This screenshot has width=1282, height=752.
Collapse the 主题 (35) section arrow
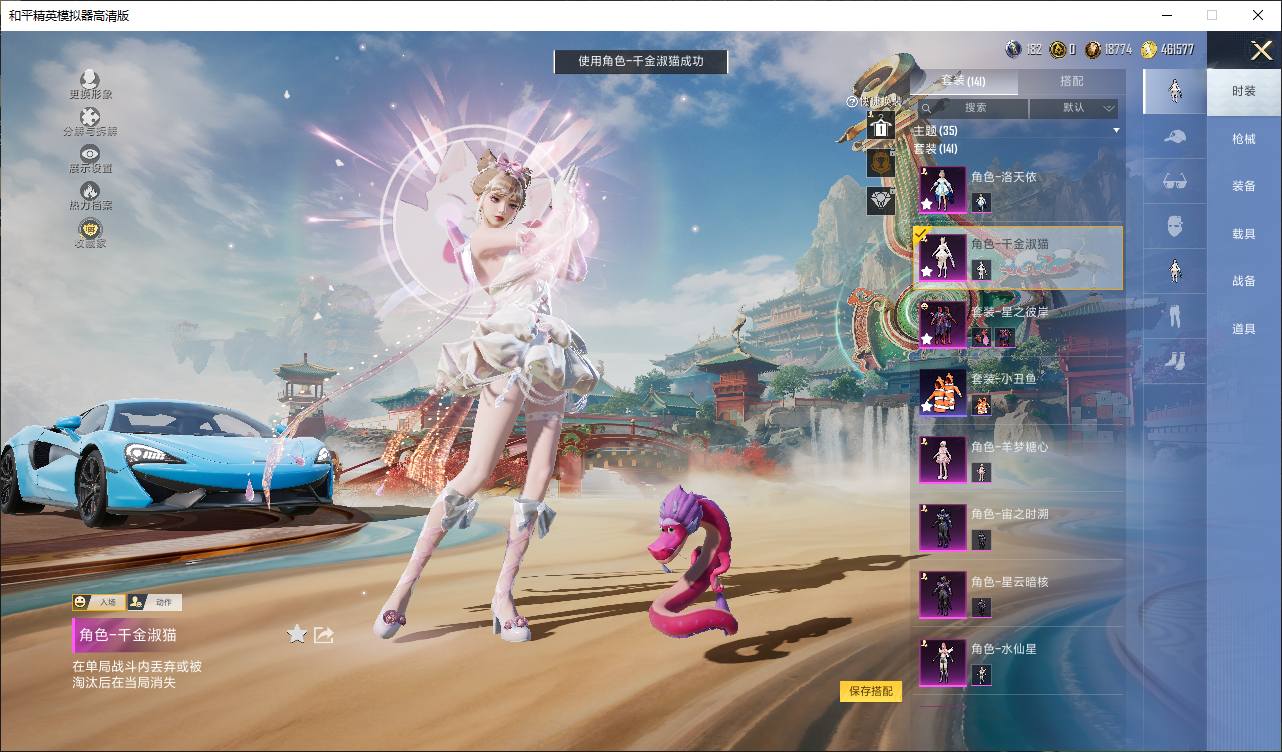click(1116, 131)
